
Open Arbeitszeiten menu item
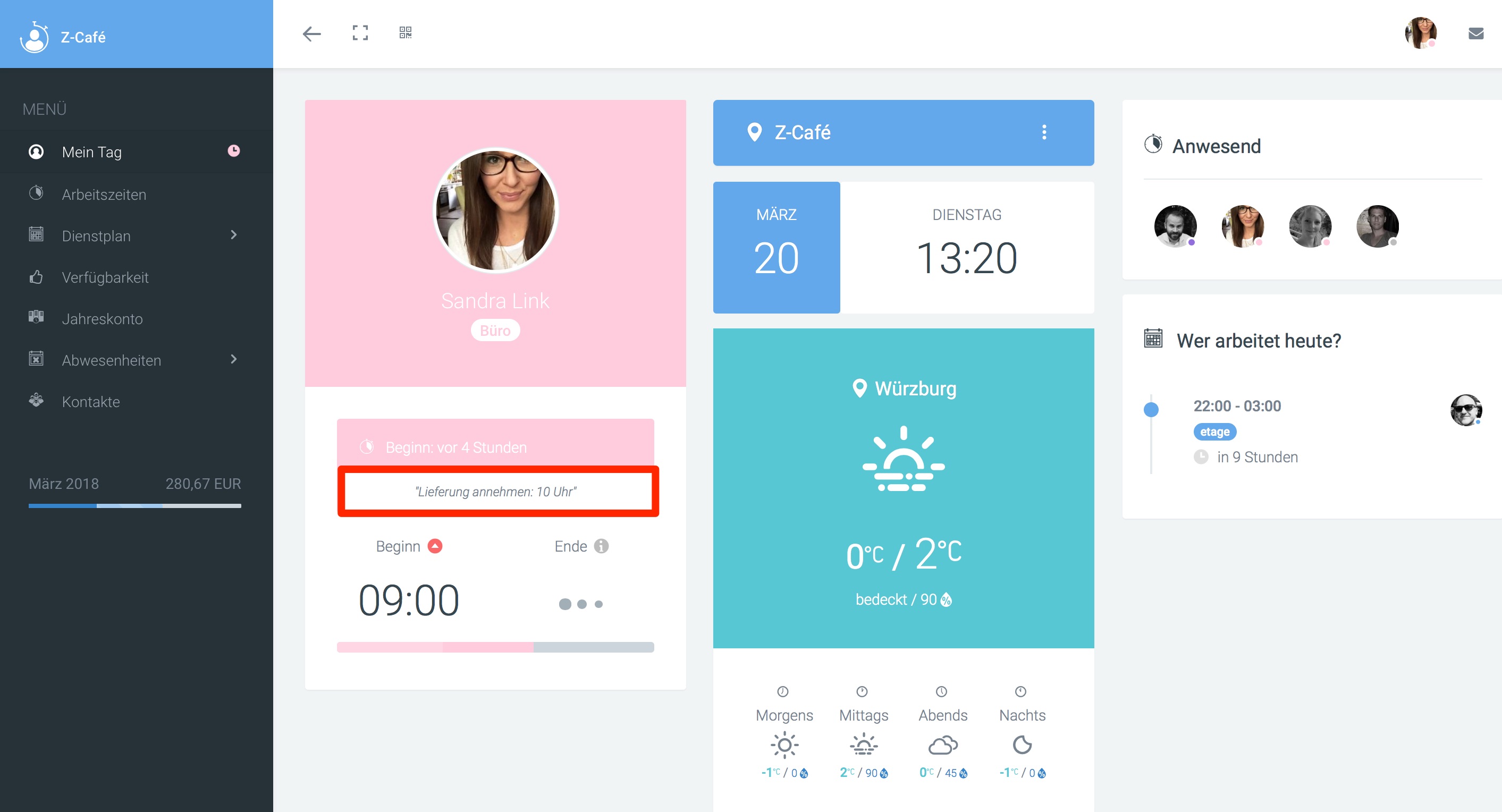coord(137,194)
